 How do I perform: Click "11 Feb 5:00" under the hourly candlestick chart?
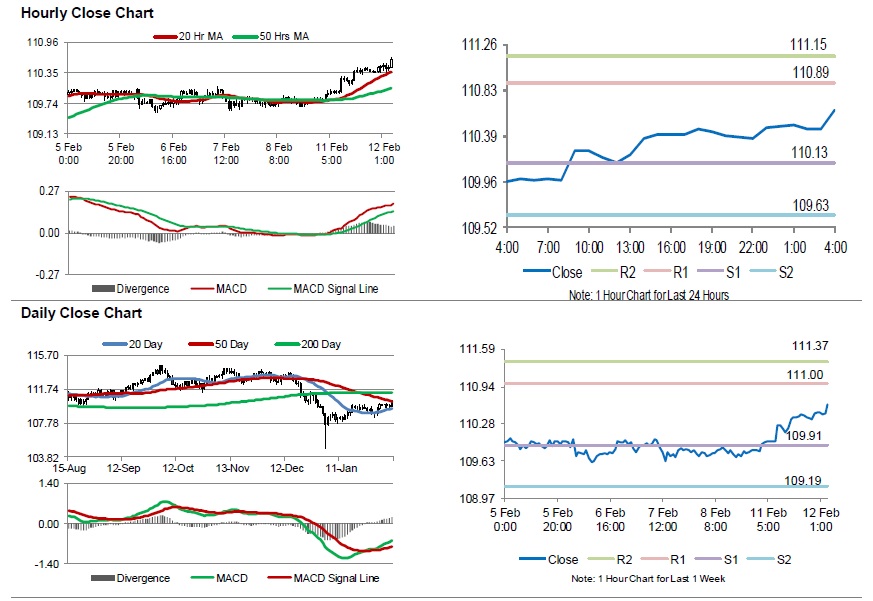331,154
